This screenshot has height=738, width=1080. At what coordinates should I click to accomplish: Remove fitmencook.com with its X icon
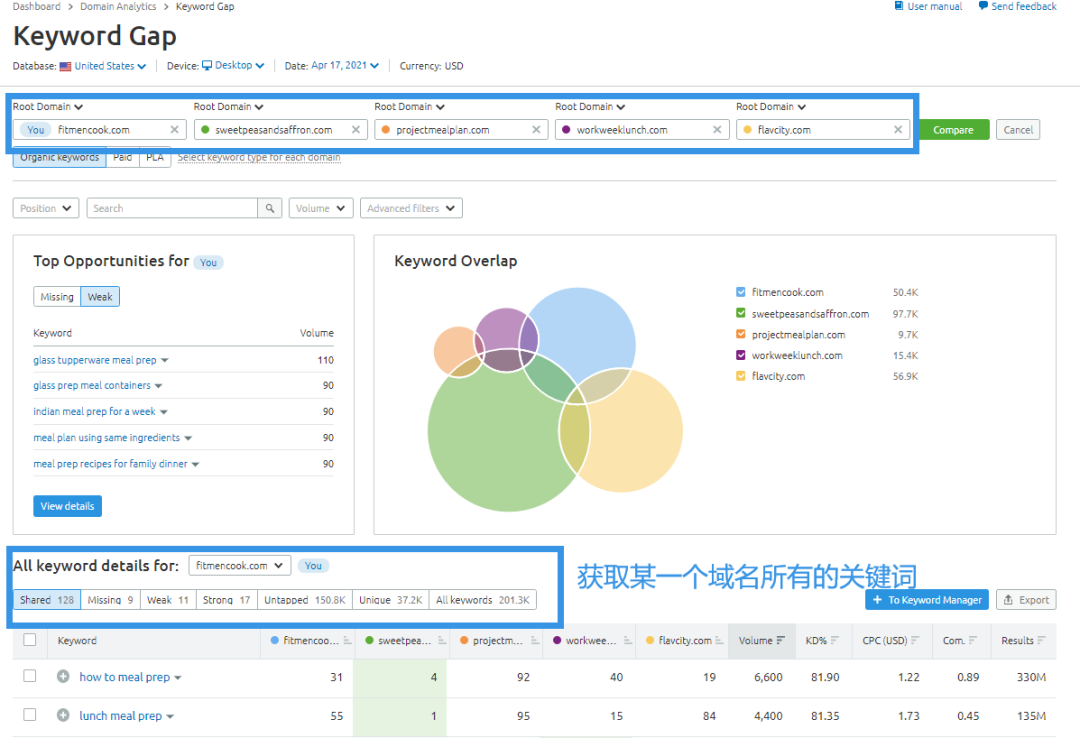(x=175, y=129)
